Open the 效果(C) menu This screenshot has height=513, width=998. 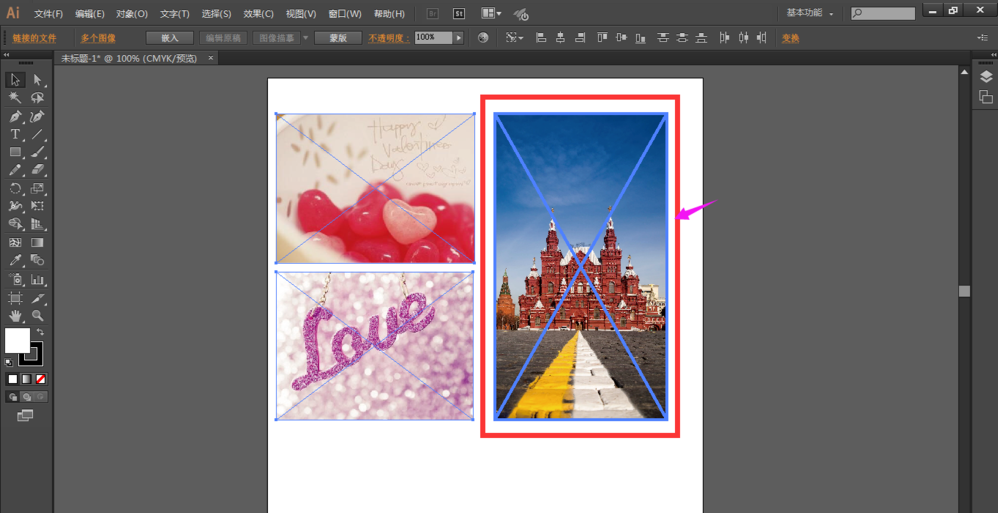click(x=258, y=14)
